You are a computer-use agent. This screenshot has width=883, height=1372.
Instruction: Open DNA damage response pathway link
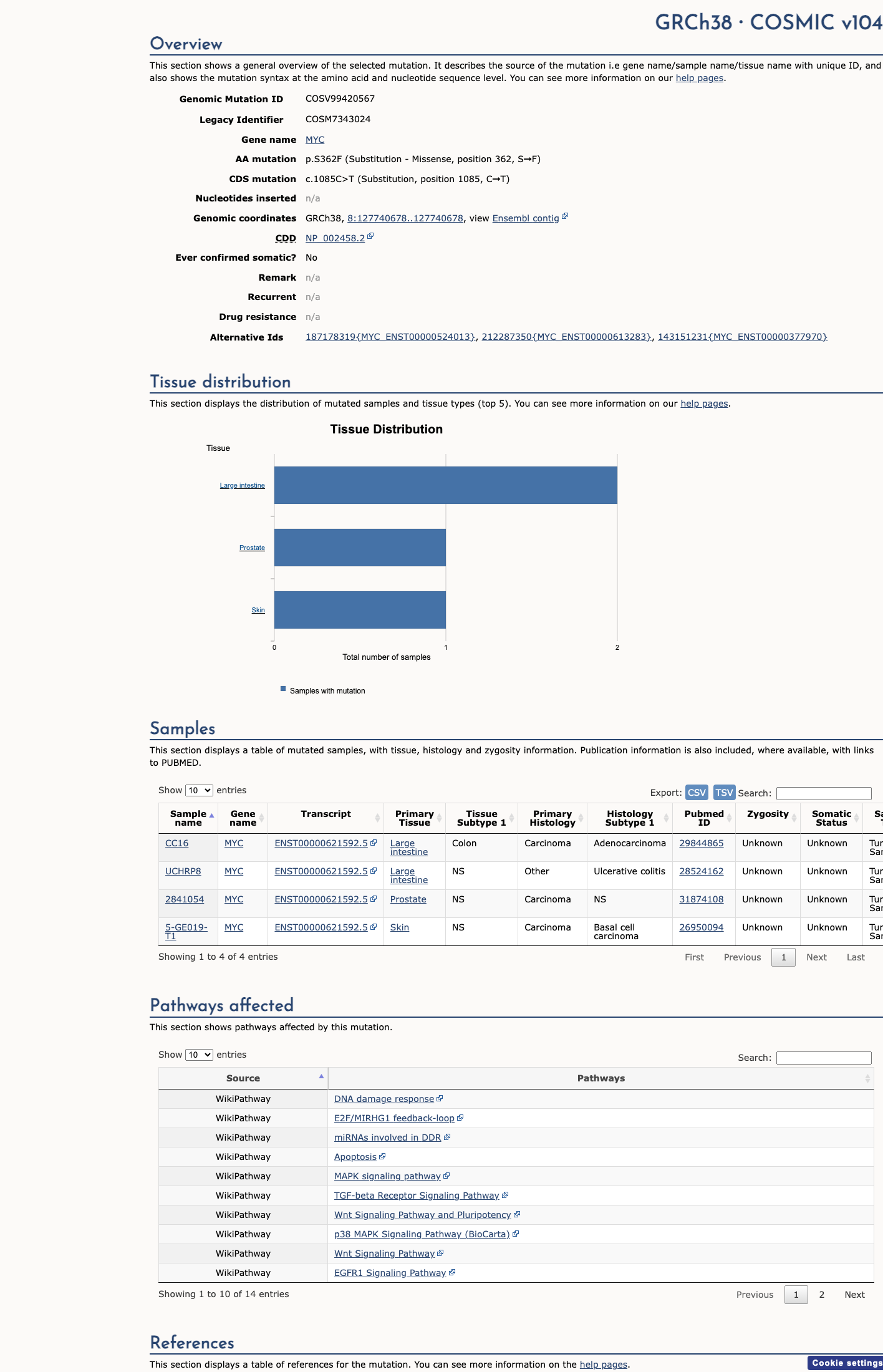click(x=384, y=1099)
